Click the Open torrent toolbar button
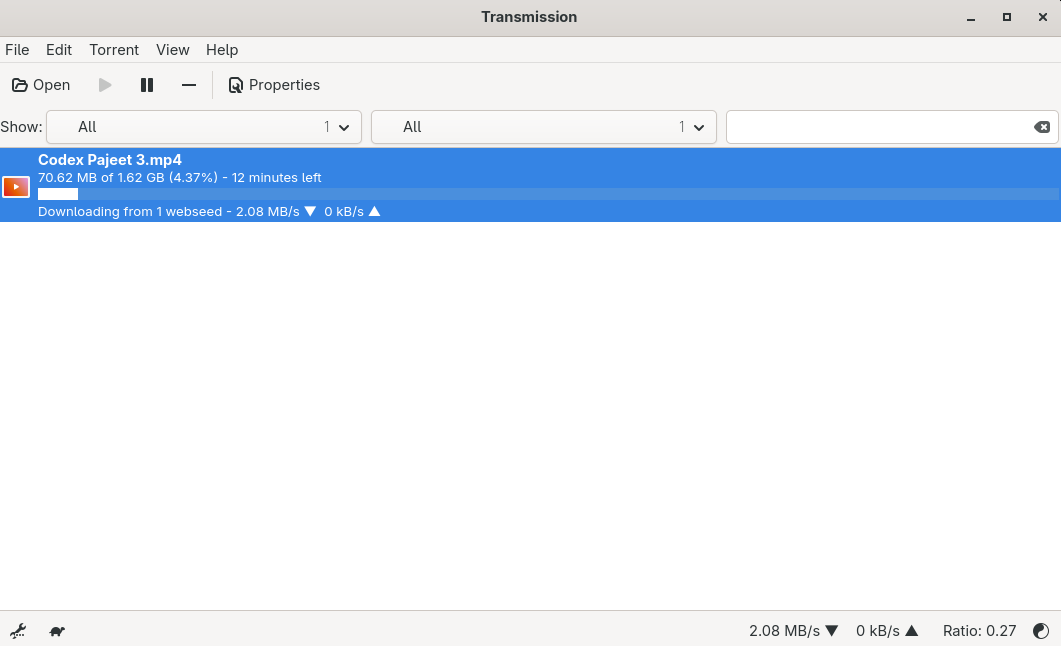 41,85
